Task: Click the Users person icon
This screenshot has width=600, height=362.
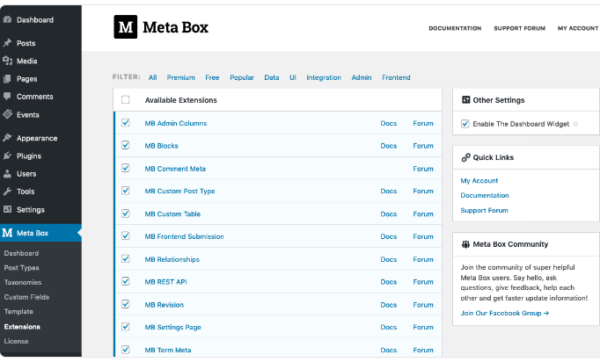Action: coord(7,174)
